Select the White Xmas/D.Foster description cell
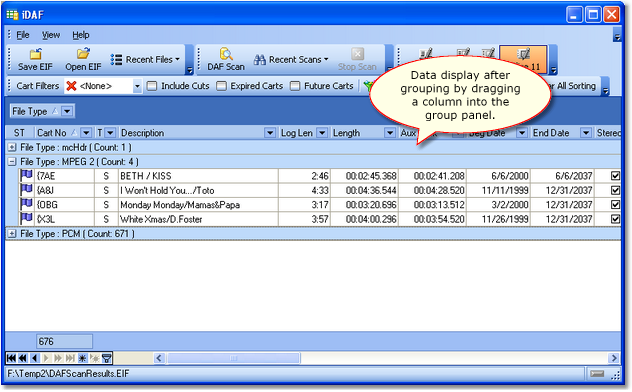 click(198, 219)
